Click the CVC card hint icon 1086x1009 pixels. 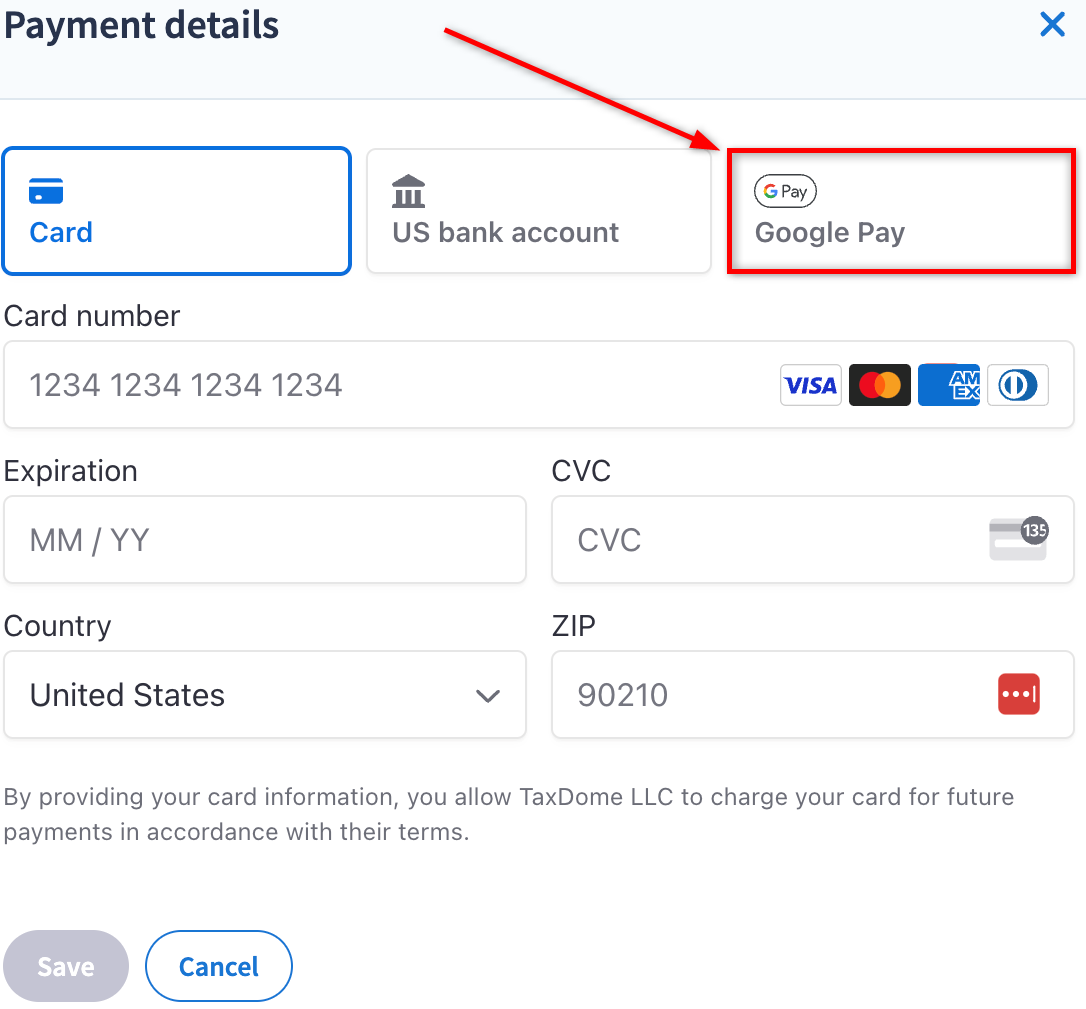[1018, 539]
